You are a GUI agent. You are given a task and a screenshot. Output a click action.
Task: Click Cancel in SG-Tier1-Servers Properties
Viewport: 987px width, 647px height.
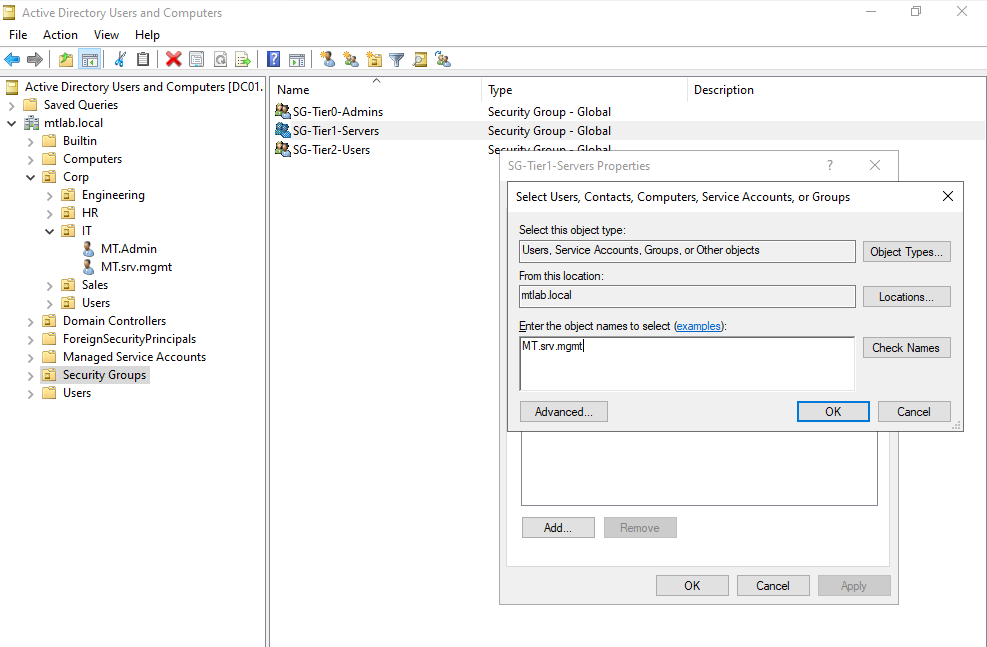[773, 585]
